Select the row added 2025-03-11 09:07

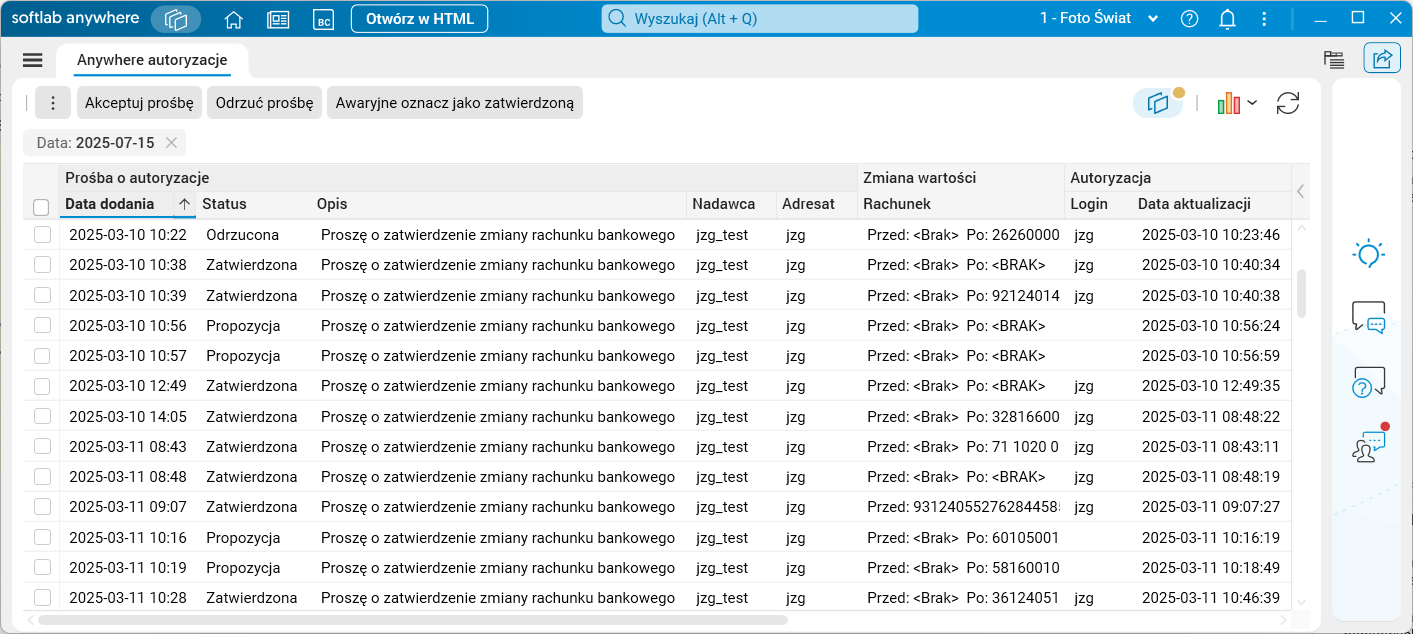click(42, 507)
